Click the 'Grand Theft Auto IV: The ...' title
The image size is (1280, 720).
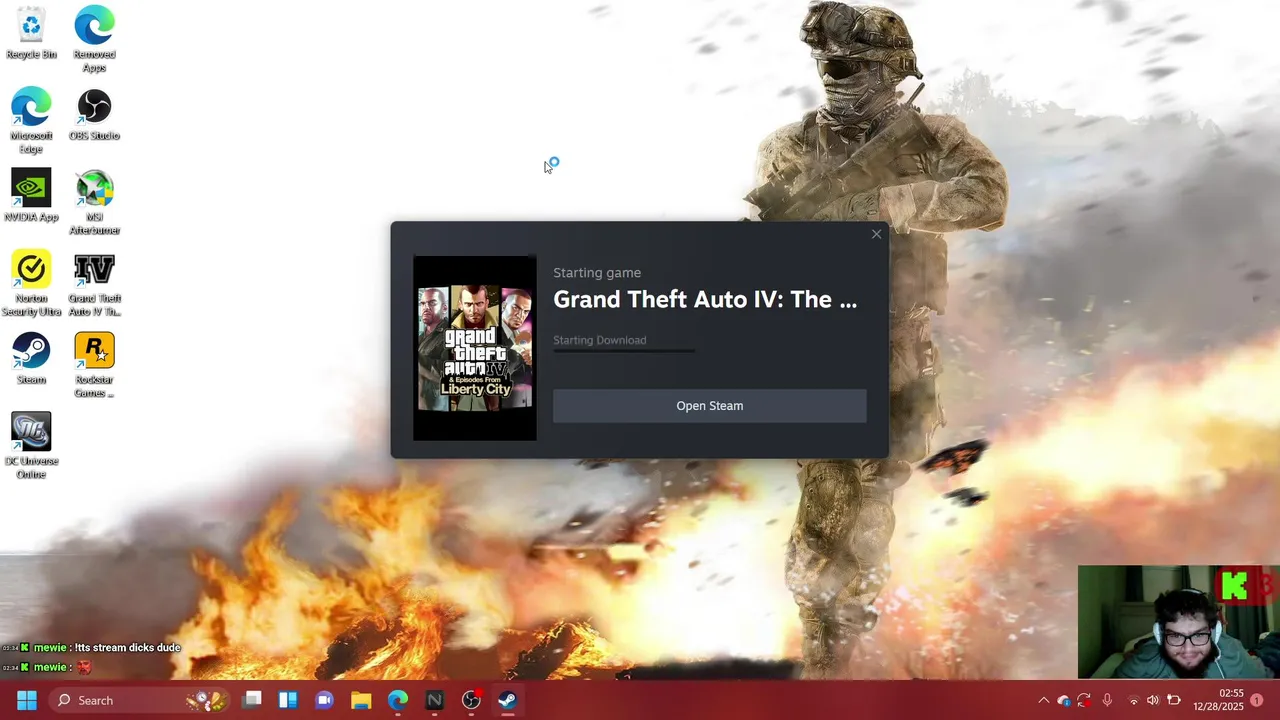click(x=705, y=300)
